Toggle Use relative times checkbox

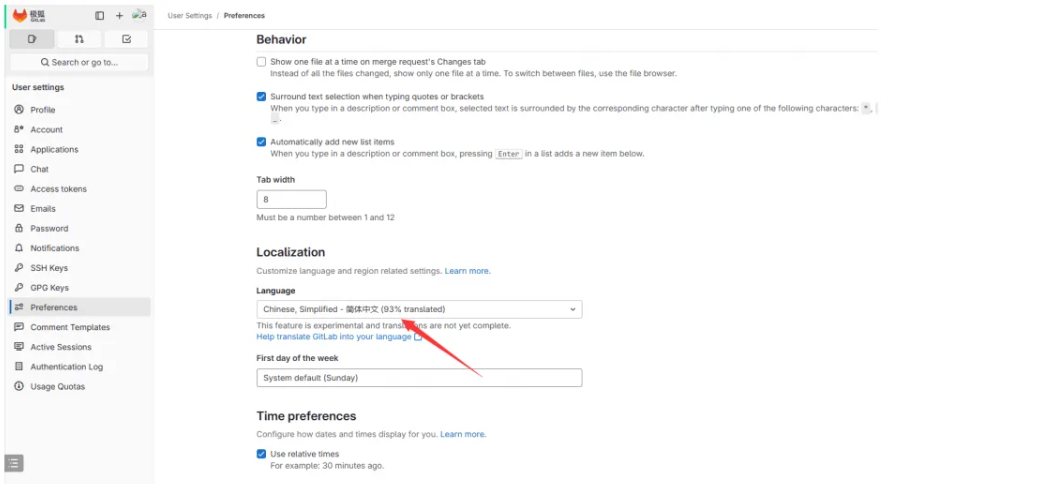tap(261, 454)
